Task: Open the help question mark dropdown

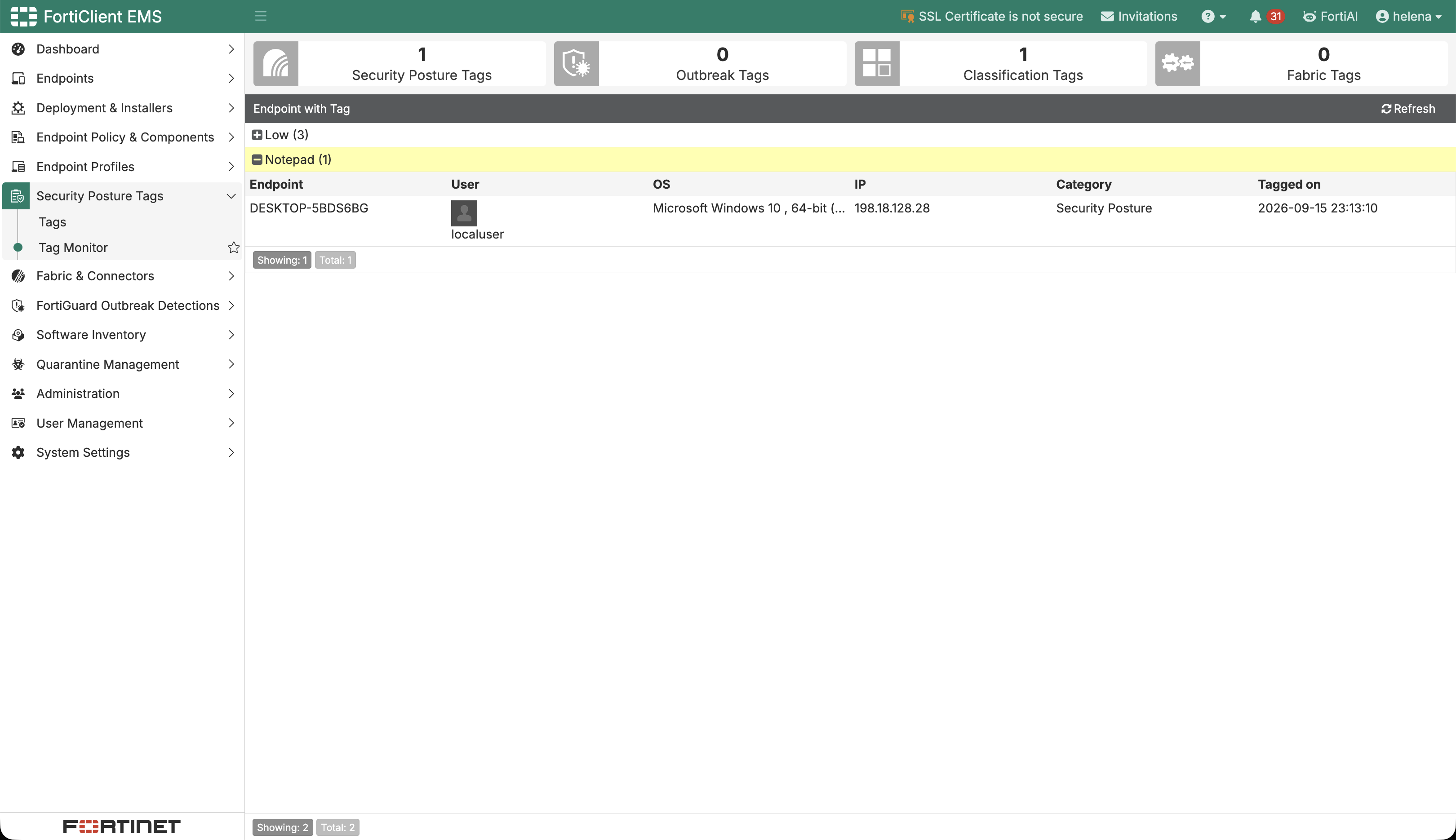Action: point(1214,16)
